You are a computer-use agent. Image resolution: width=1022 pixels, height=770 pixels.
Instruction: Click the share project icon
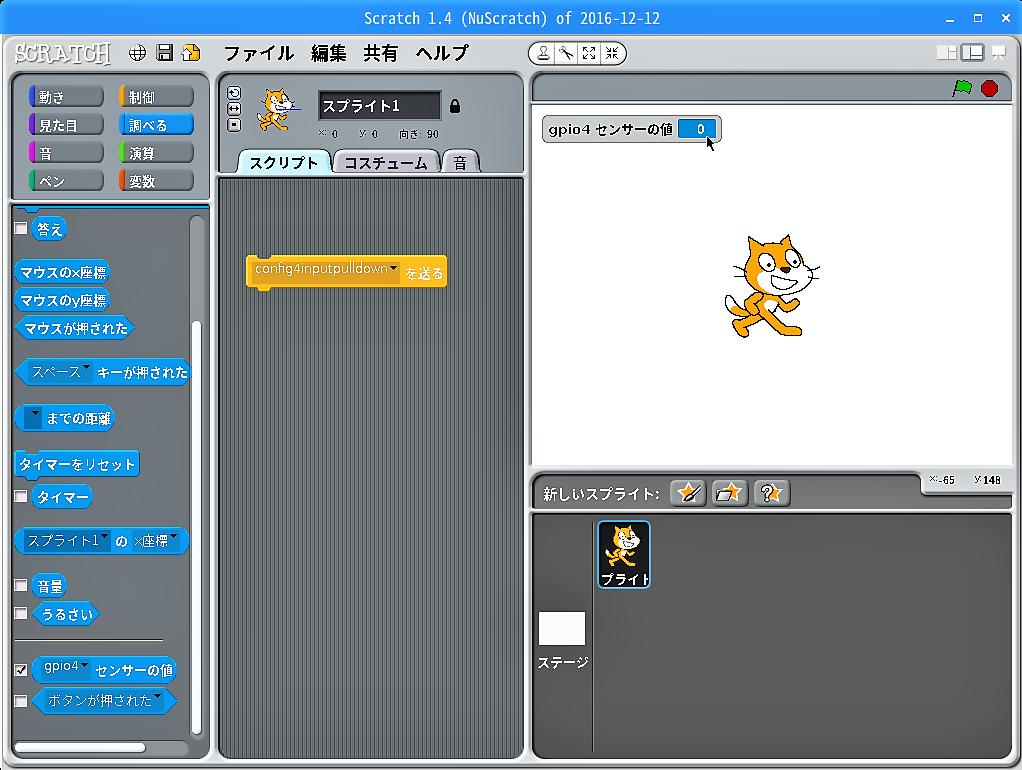191,53
